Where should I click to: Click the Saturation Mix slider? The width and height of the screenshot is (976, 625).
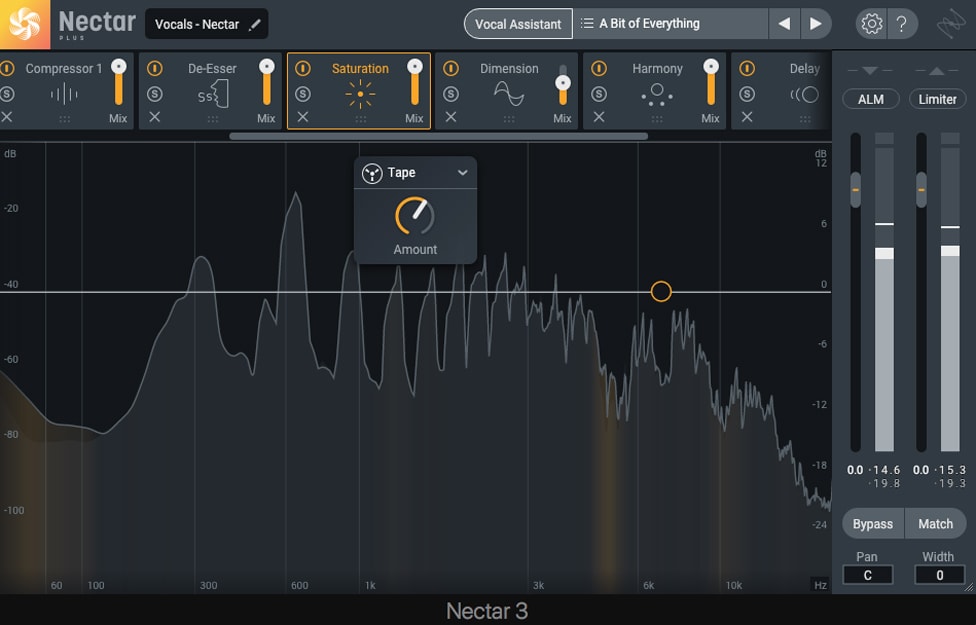(415, 83)
